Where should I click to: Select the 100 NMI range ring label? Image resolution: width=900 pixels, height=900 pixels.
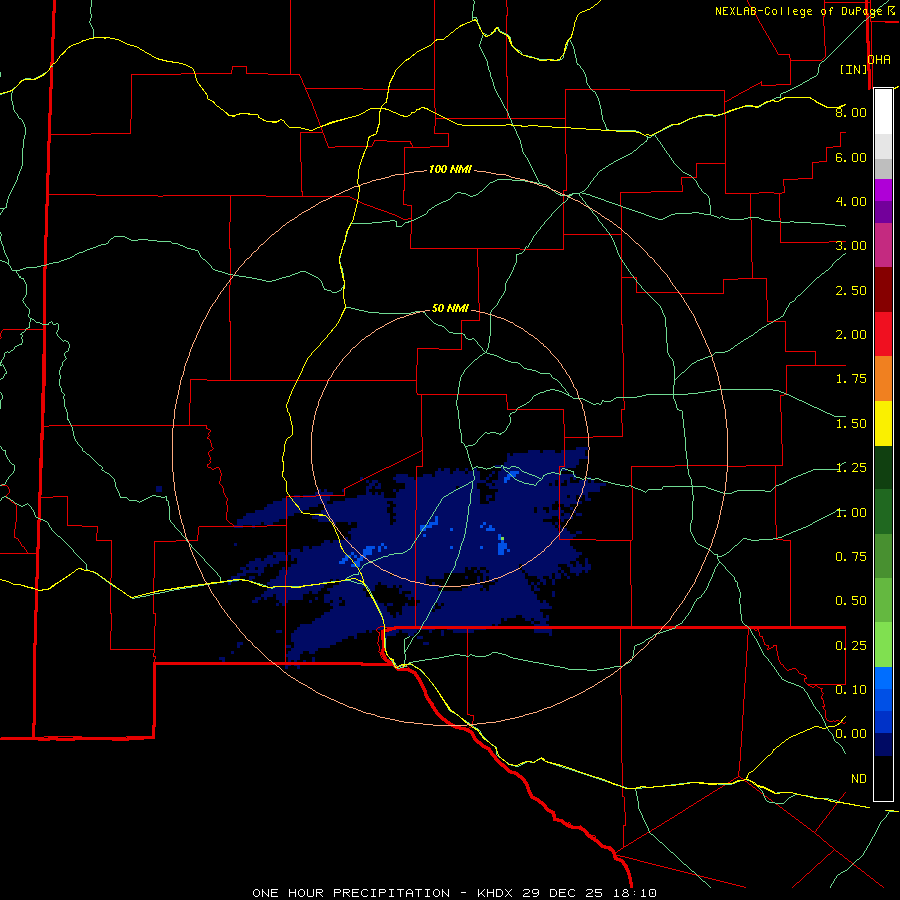[x=450, y=169]
